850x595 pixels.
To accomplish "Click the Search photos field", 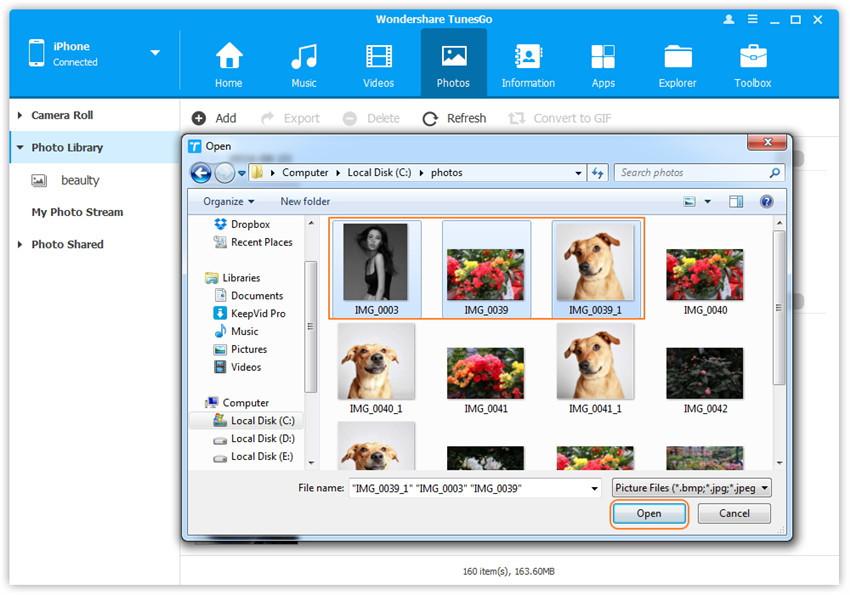I will [x=699, y=173].
